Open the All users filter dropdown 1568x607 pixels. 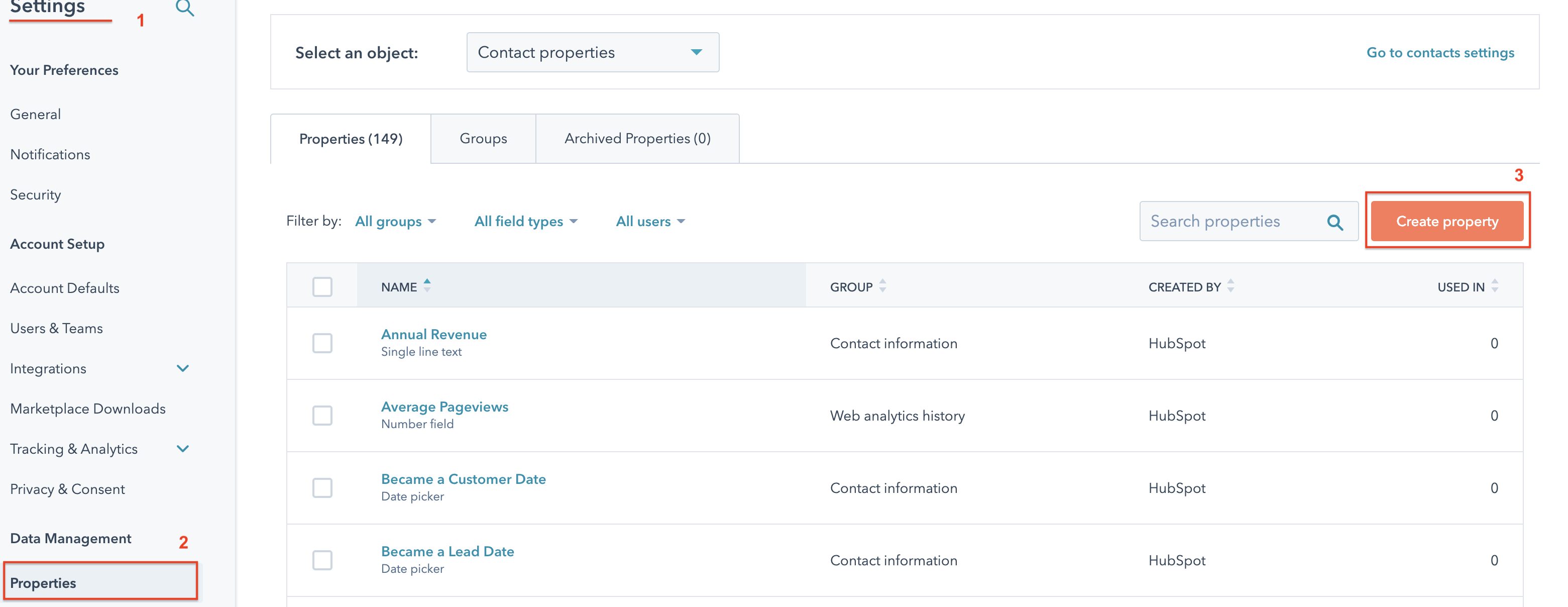pos(650,221)
